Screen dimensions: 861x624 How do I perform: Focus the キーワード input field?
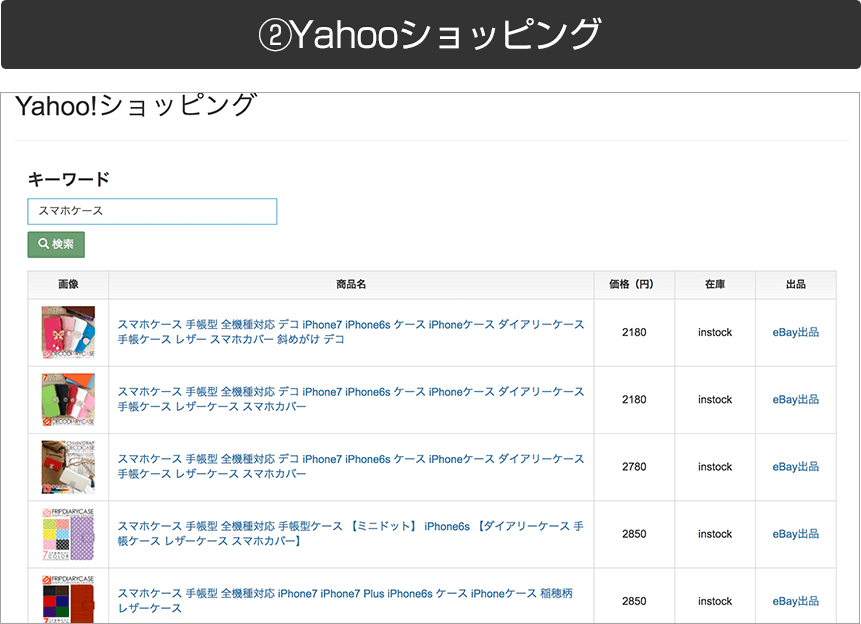coord(152,211)
